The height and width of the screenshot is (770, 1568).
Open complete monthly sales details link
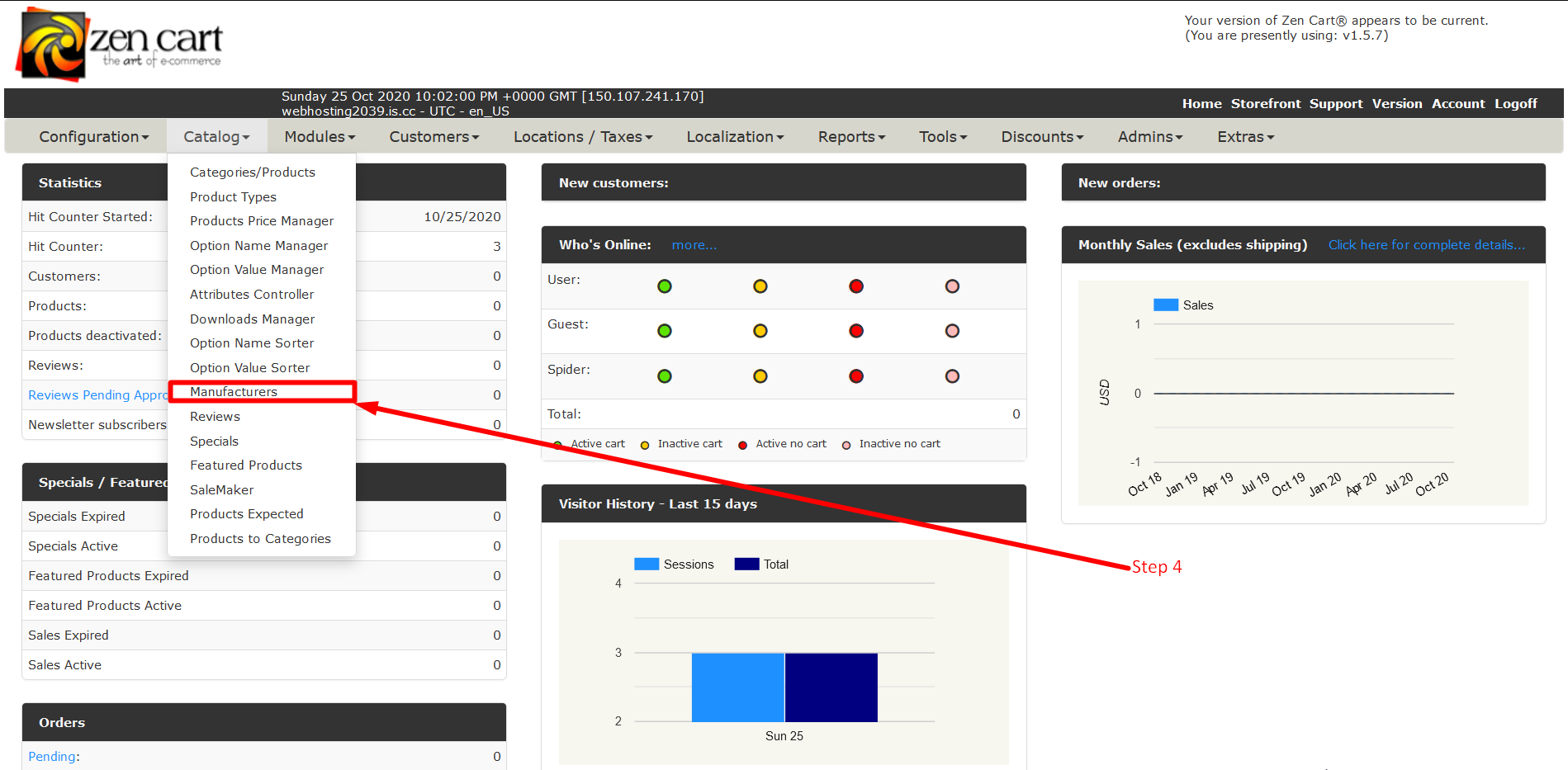[x=1426, y=245]
